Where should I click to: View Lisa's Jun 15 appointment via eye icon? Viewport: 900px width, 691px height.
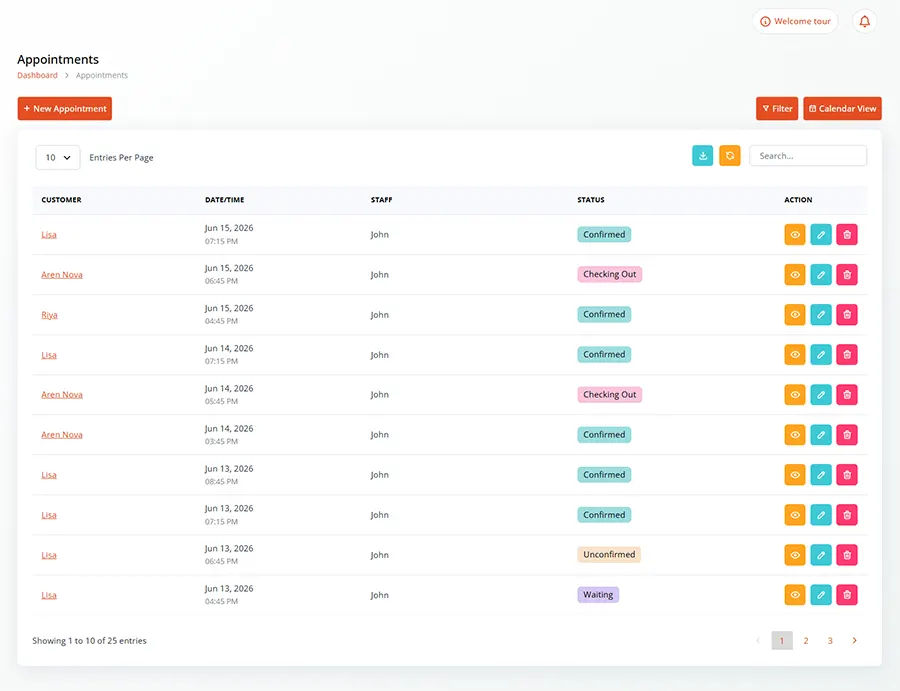pos(795,234)
